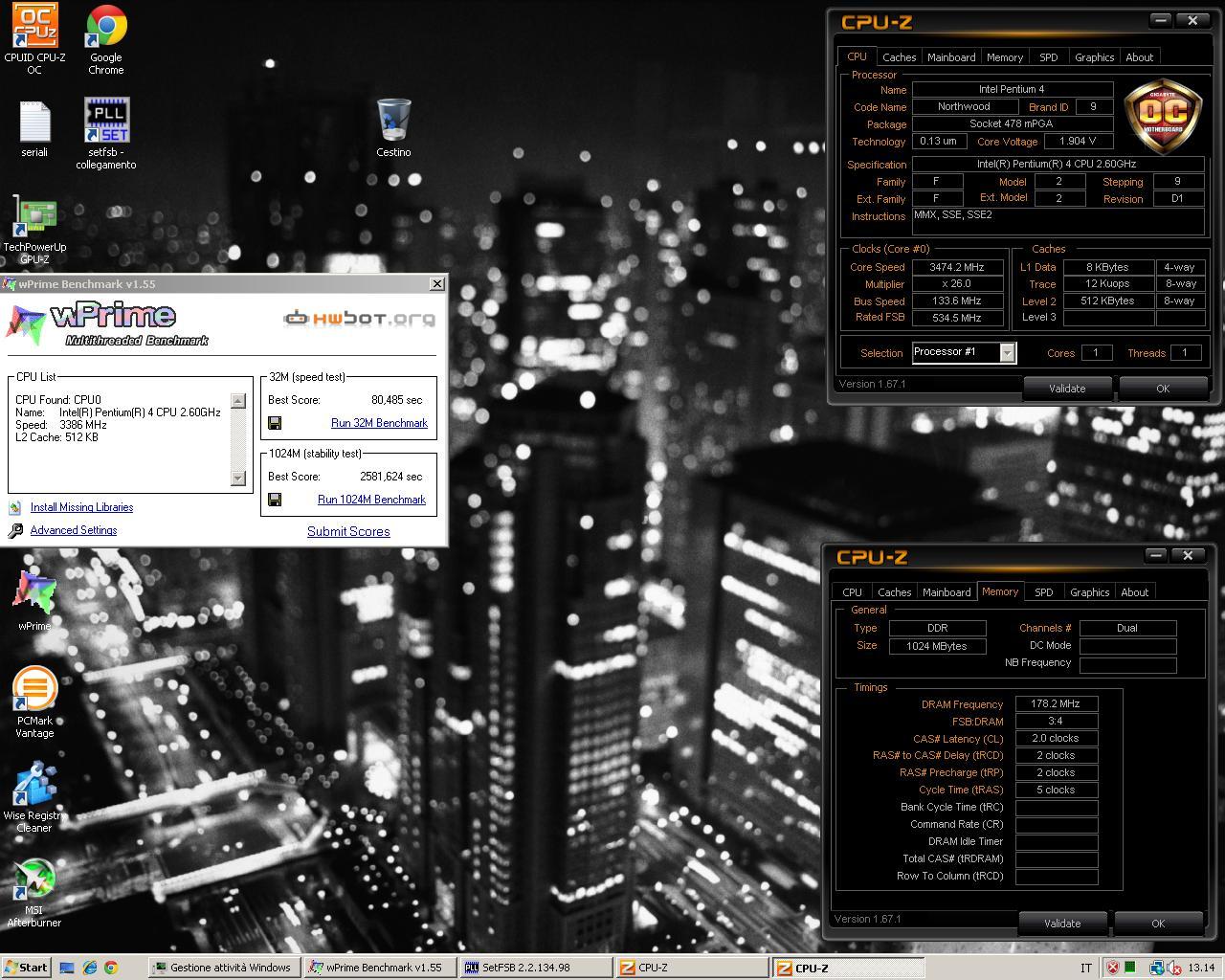Click the green tray icon beside the red shield
1225x980 pixels.
click(x=1130, y=968)
